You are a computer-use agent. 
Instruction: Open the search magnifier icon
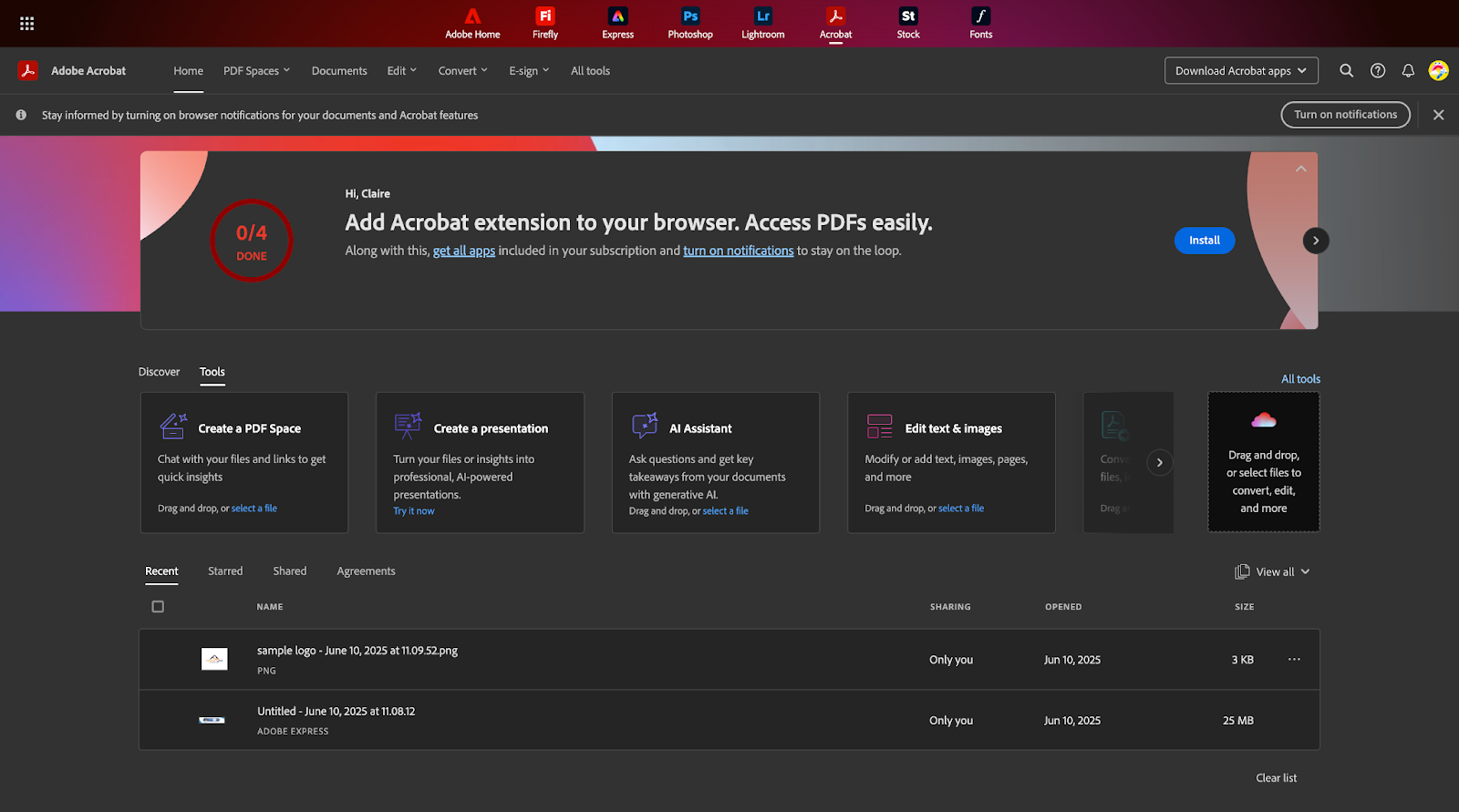[x=1346, y=70]
